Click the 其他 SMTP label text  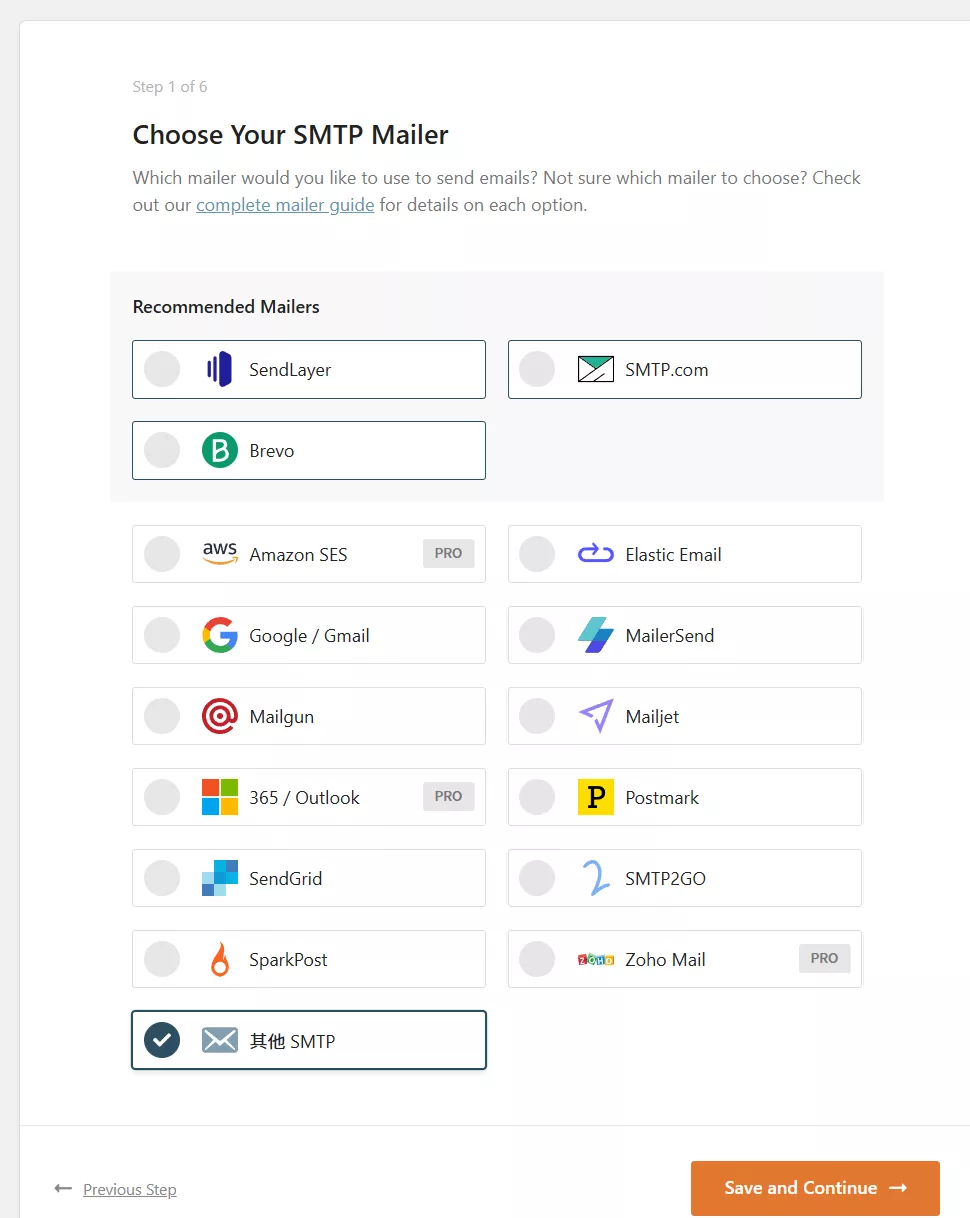pyautogui.click(x=292, y=1041)
